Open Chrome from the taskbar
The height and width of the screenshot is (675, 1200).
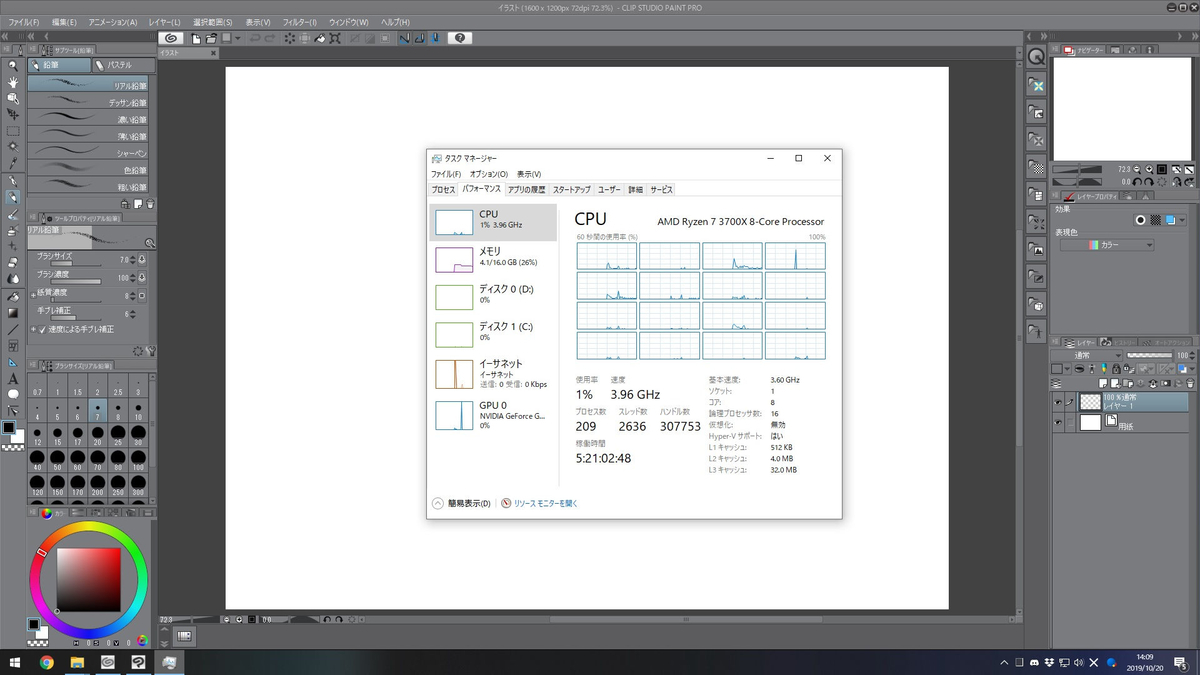tap(47, 662)
